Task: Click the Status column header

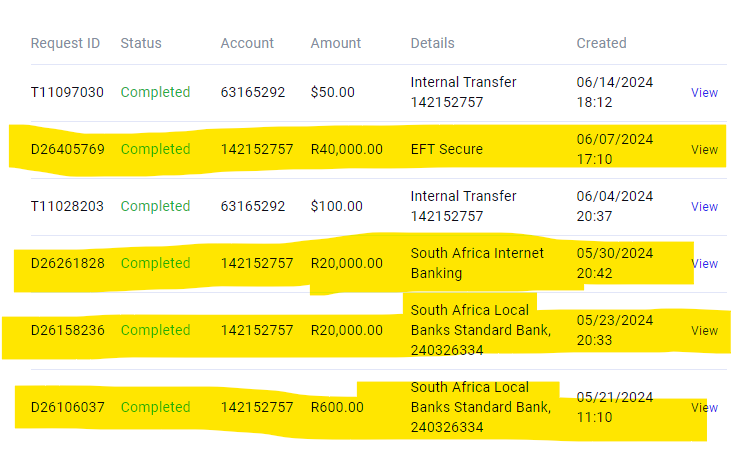Action: click(x=141, y=43)
